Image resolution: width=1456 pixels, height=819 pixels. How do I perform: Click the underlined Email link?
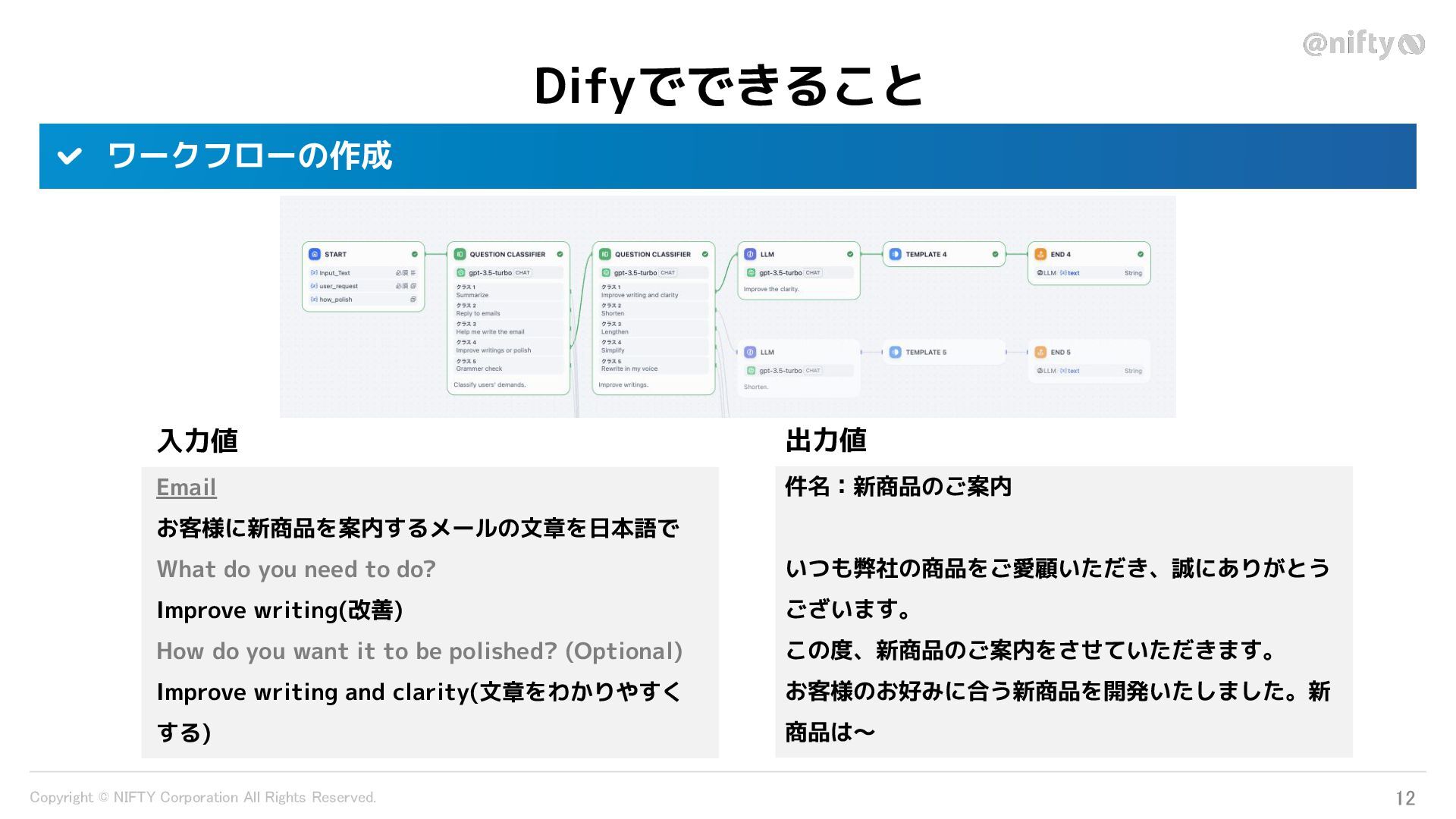pyautogui.click(x=186, y=487)
